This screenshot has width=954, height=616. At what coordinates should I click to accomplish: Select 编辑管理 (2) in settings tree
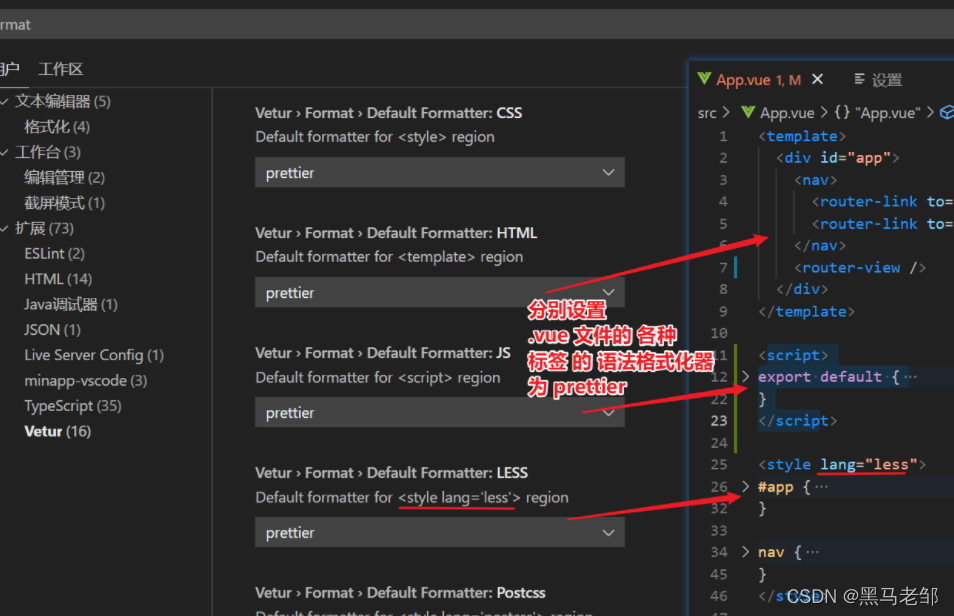click(x=64, y=177)
